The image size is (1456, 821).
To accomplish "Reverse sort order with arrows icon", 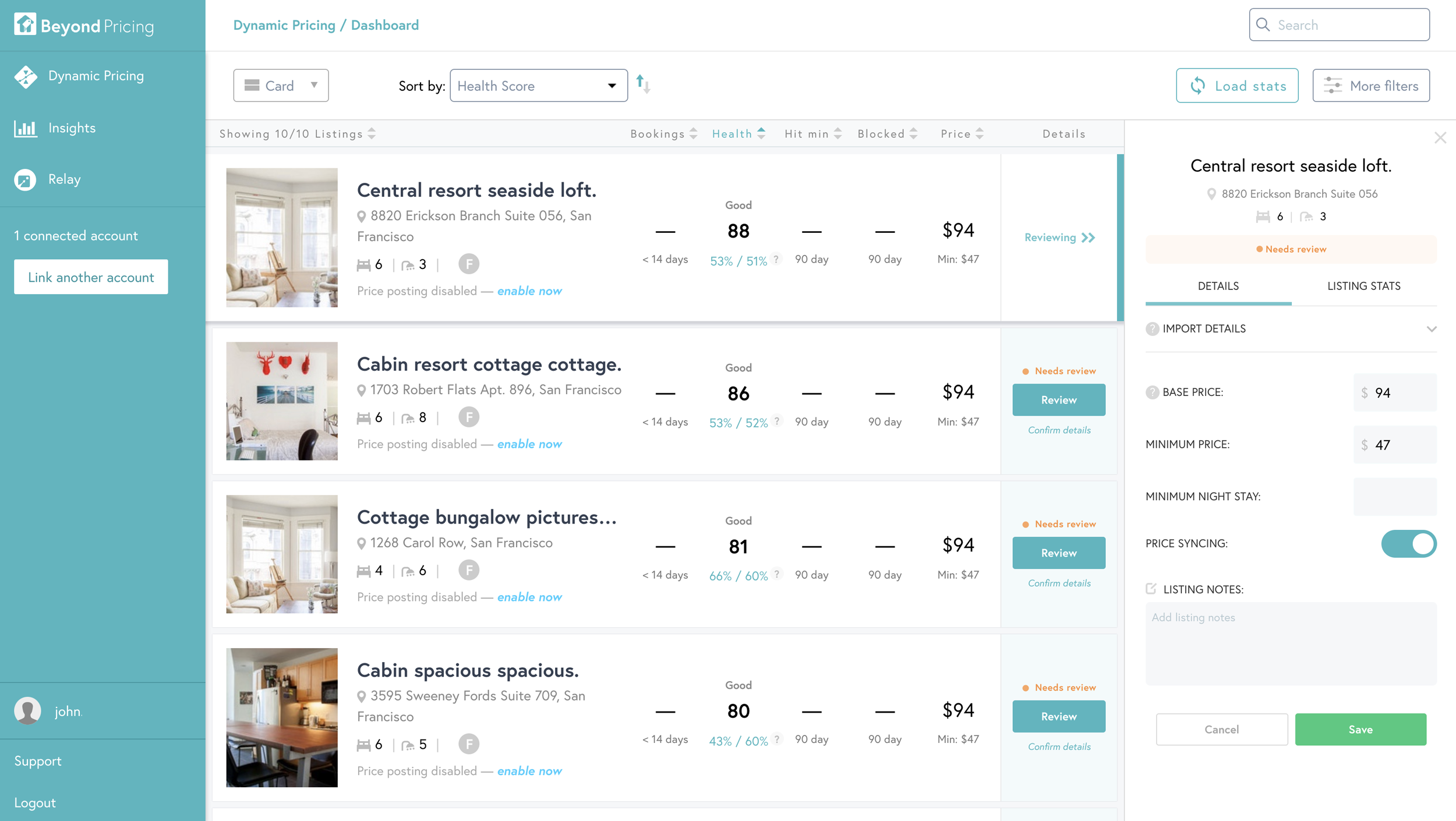I will (x=643, y=84).
